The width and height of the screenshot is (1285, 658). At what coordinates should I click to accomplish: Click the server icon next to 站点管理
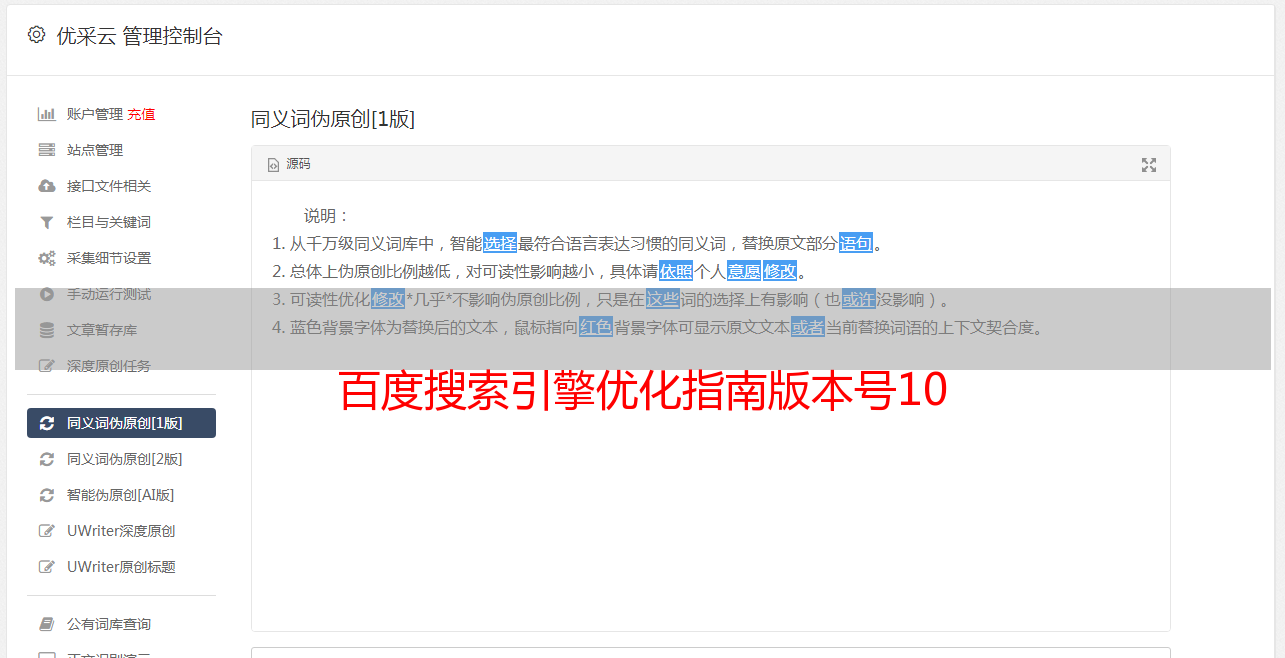pyautogui.click(x=46, y=150)
